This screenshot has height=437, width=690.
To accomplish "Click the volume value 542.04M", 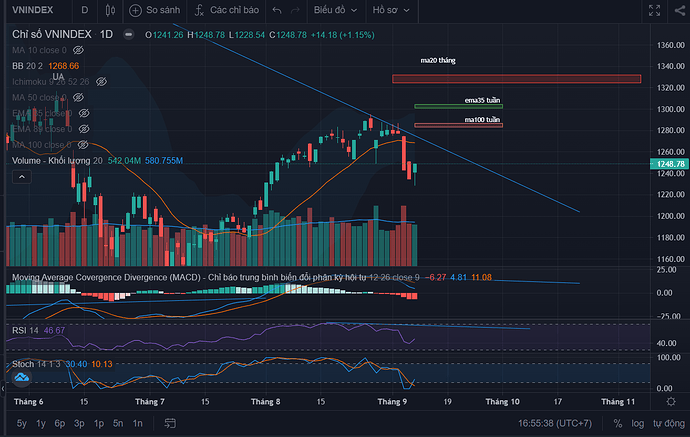I will [x=124, y=161].
